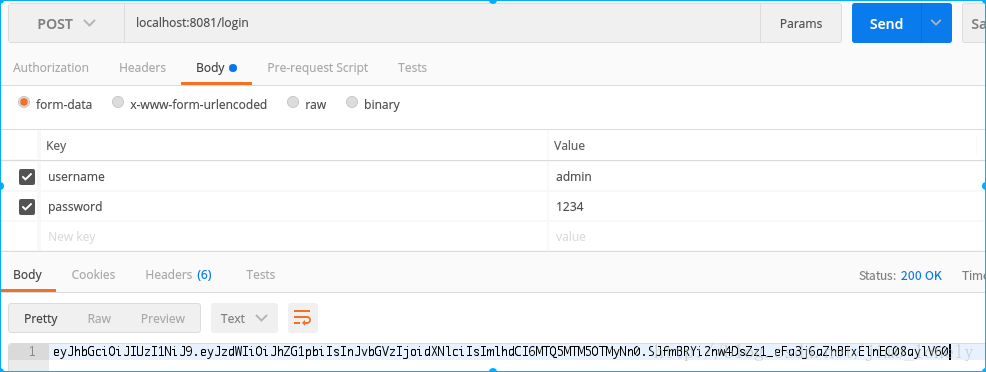The width and height of the screenshot is (986, 372).
Task: Toggle word wrap icon in response
Action: 302,318
